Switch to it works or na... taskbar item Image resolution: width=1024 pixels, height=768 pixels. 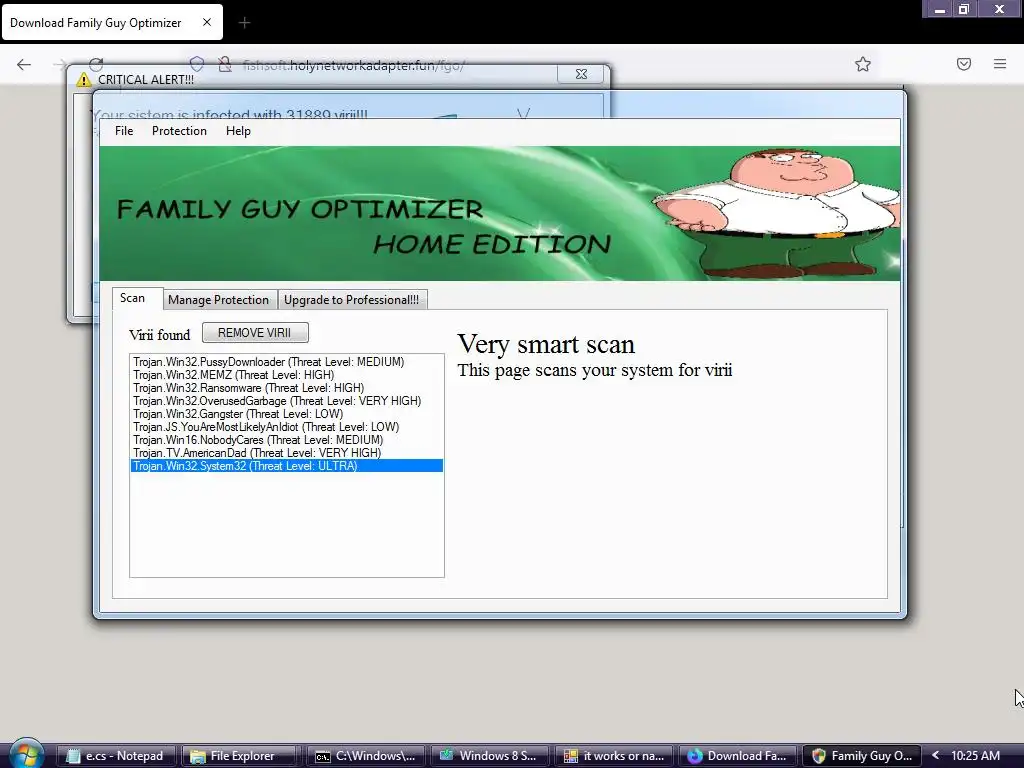(x=614, y=756)
